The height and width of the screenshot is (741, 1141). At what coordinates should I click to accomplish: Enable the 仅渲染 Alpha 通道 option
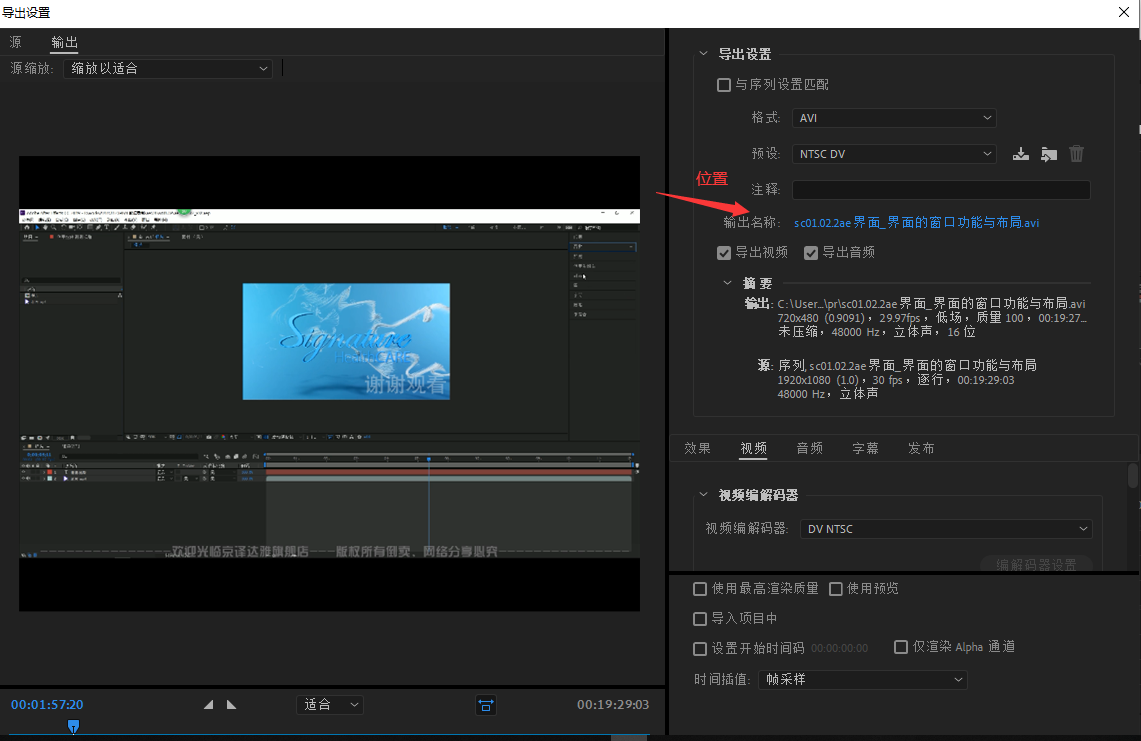pos(901,647)
